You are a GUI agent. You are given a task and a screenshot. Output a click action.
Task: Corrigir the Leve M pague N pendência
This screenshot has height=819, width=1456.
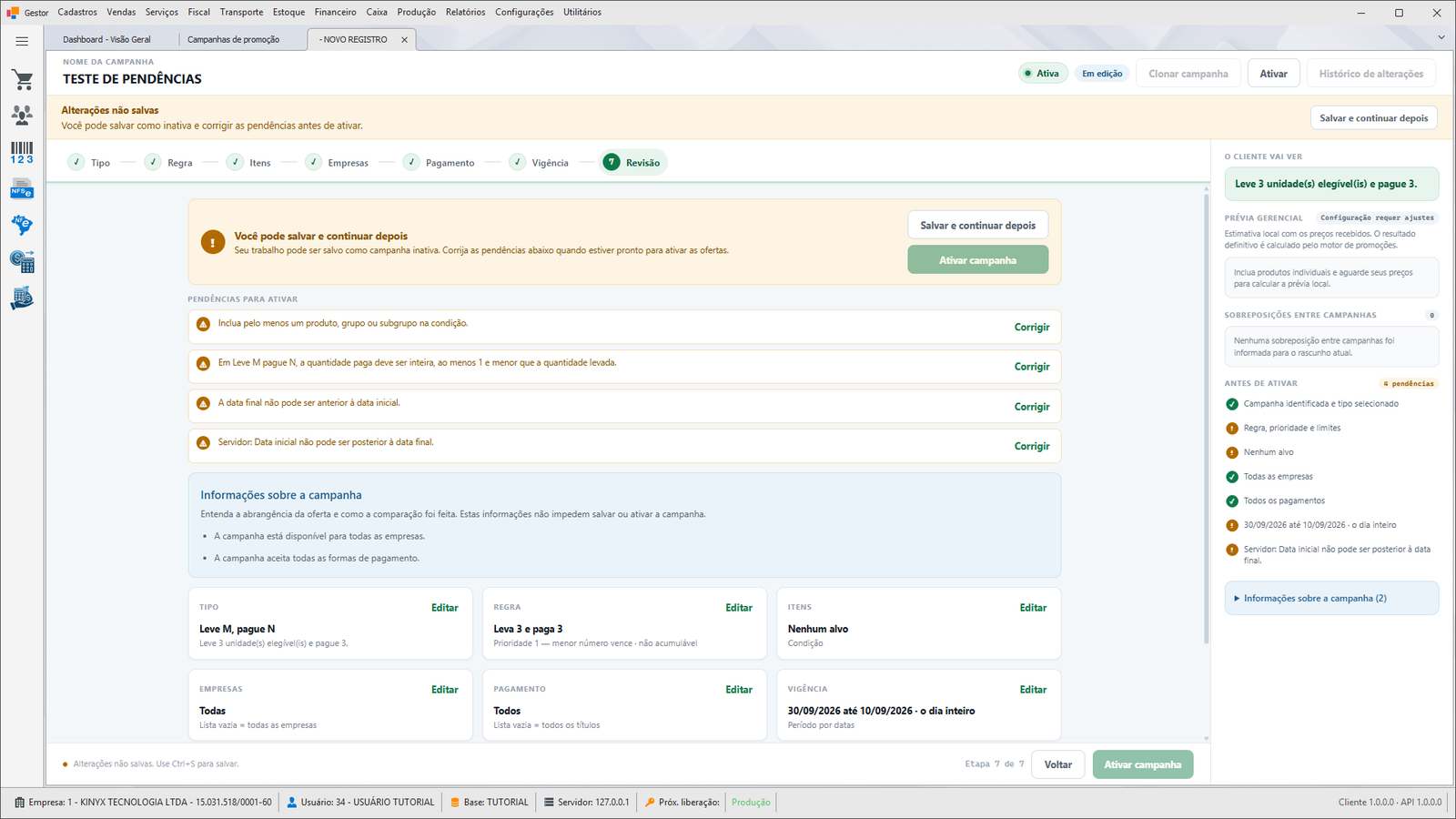click(x=1032, y=367)
